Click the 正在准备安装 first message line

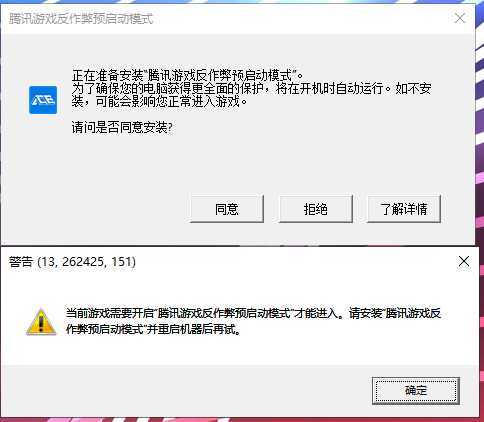(x=188, y=75)
